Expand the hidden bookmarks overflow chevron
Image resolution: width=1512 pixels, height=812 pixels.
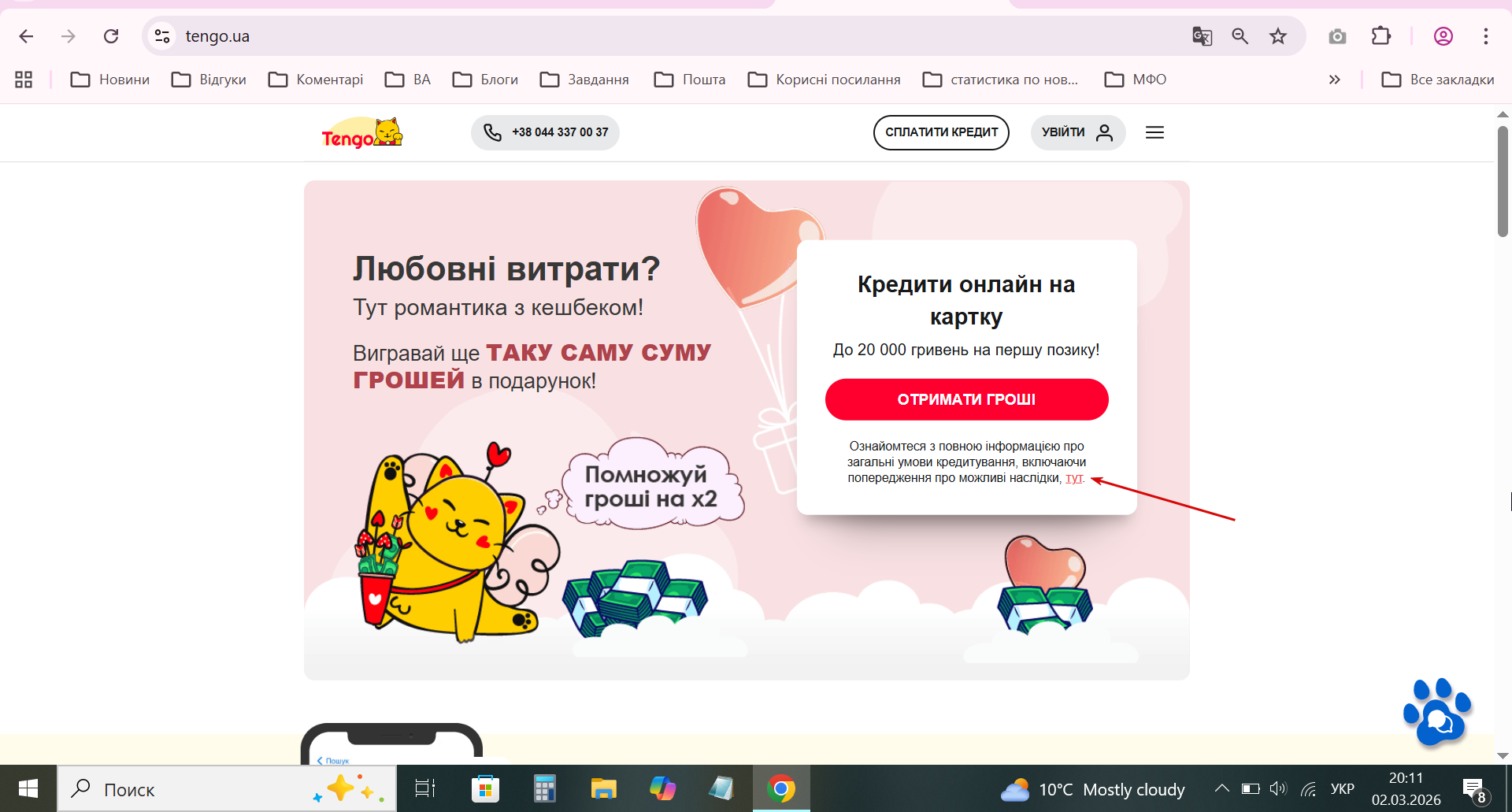1334,80
